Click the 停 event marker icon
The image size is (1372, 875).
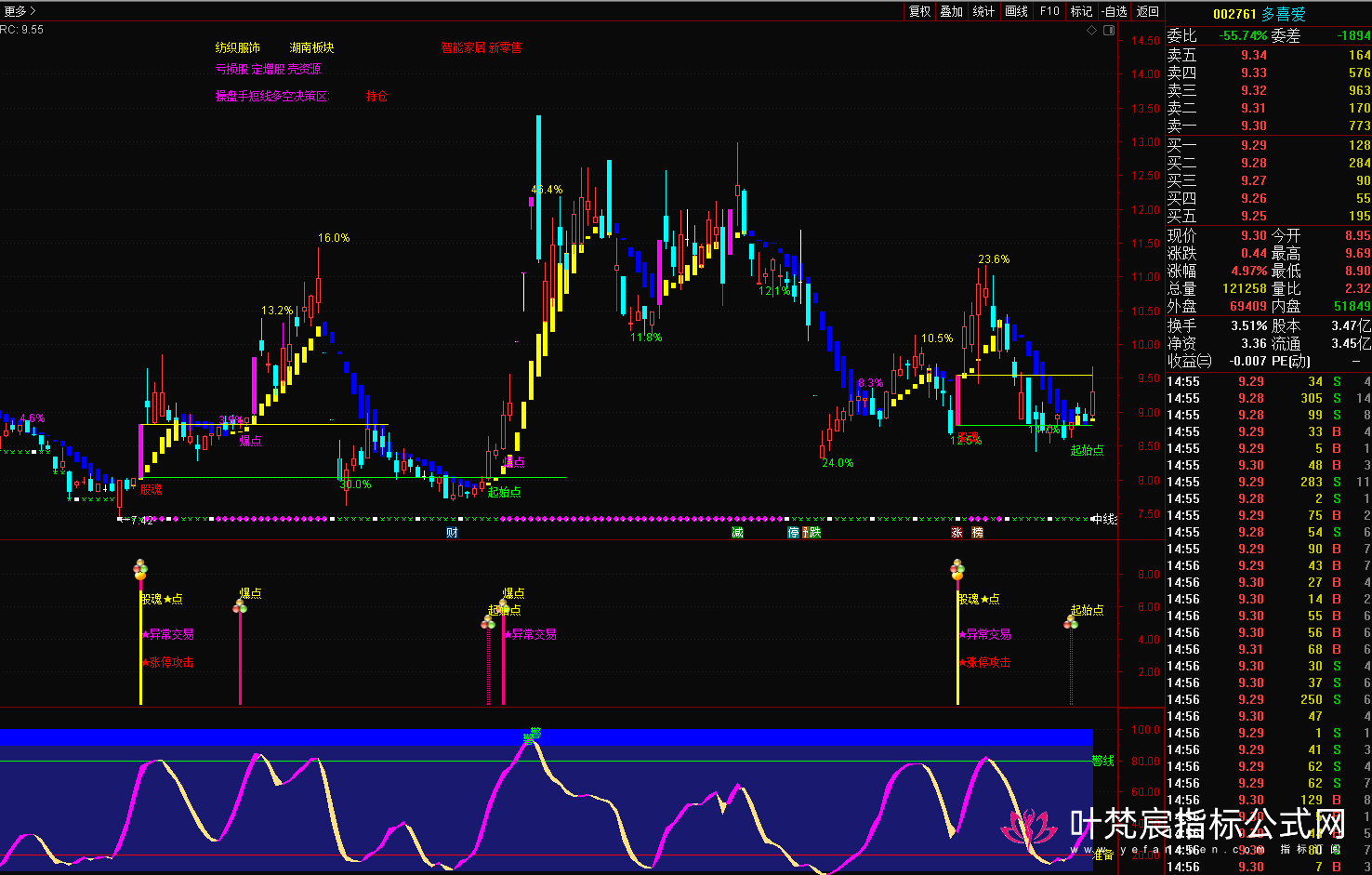tap(793, 533)
